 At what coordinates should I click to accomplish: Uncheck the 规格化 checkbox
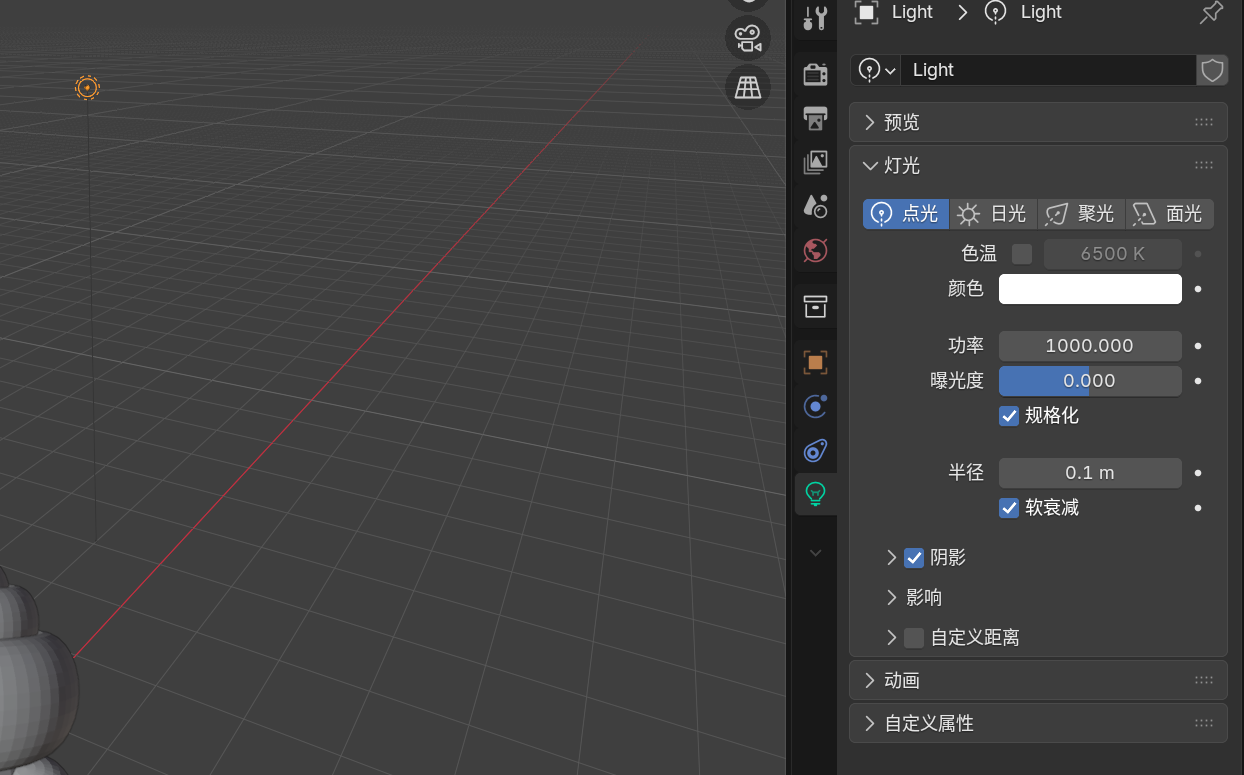click(x=1009, y=416)
